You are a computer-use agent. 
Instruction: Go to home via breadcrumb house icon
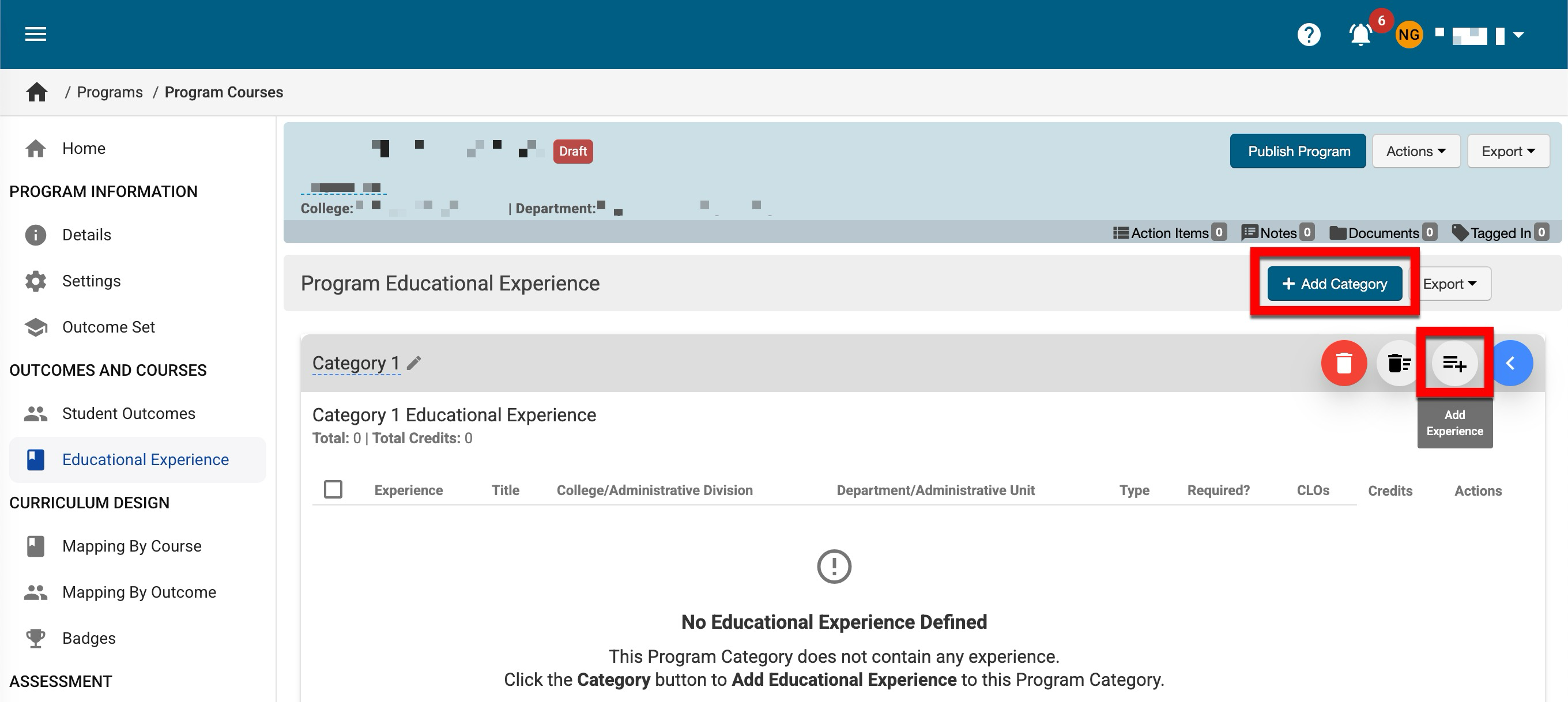tap(36, 92)
